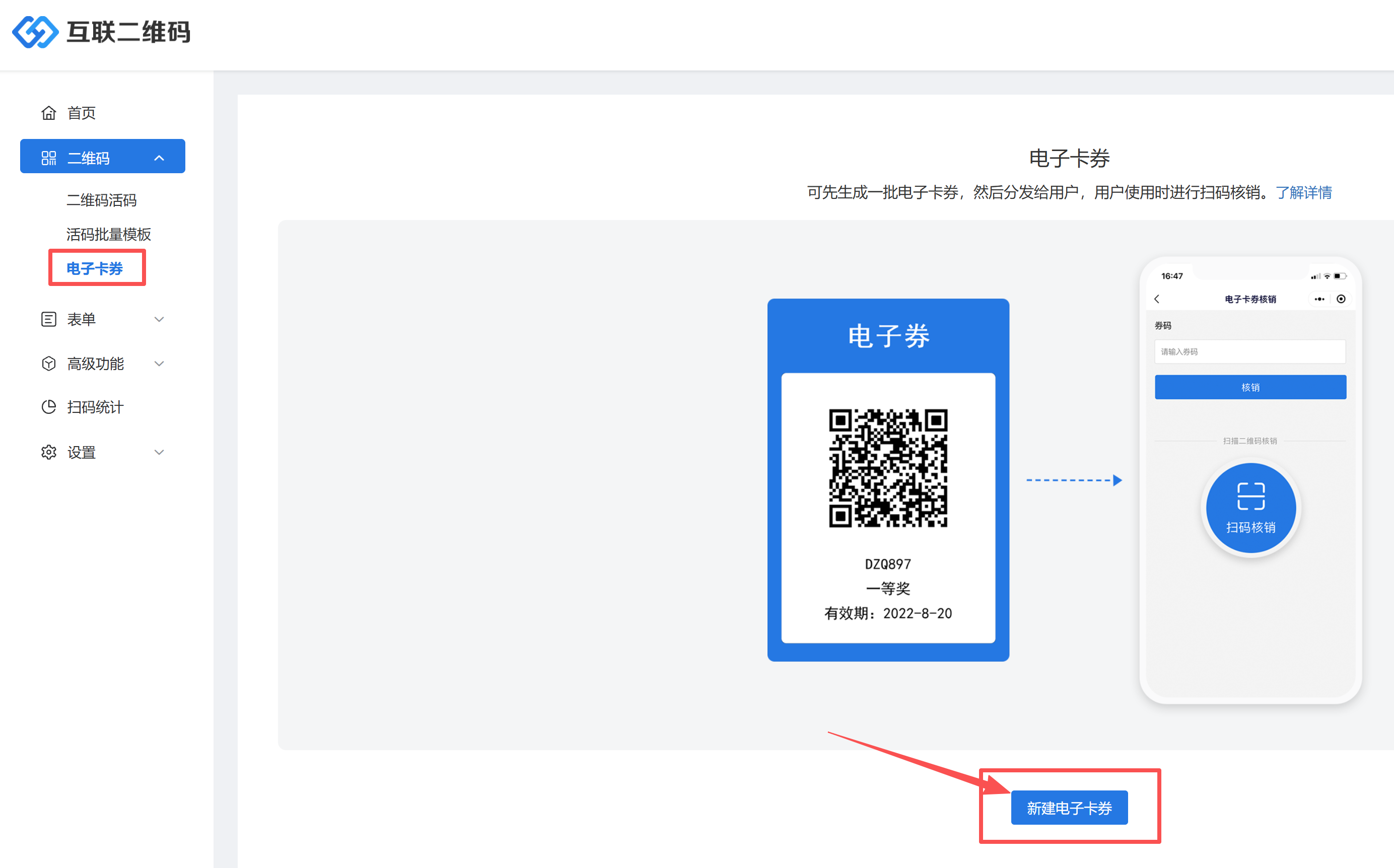The height and width of the screenshot is (868, 1394).
Task: Open the 活码批量模板 submenu item
Action: [x=108, y=234]
